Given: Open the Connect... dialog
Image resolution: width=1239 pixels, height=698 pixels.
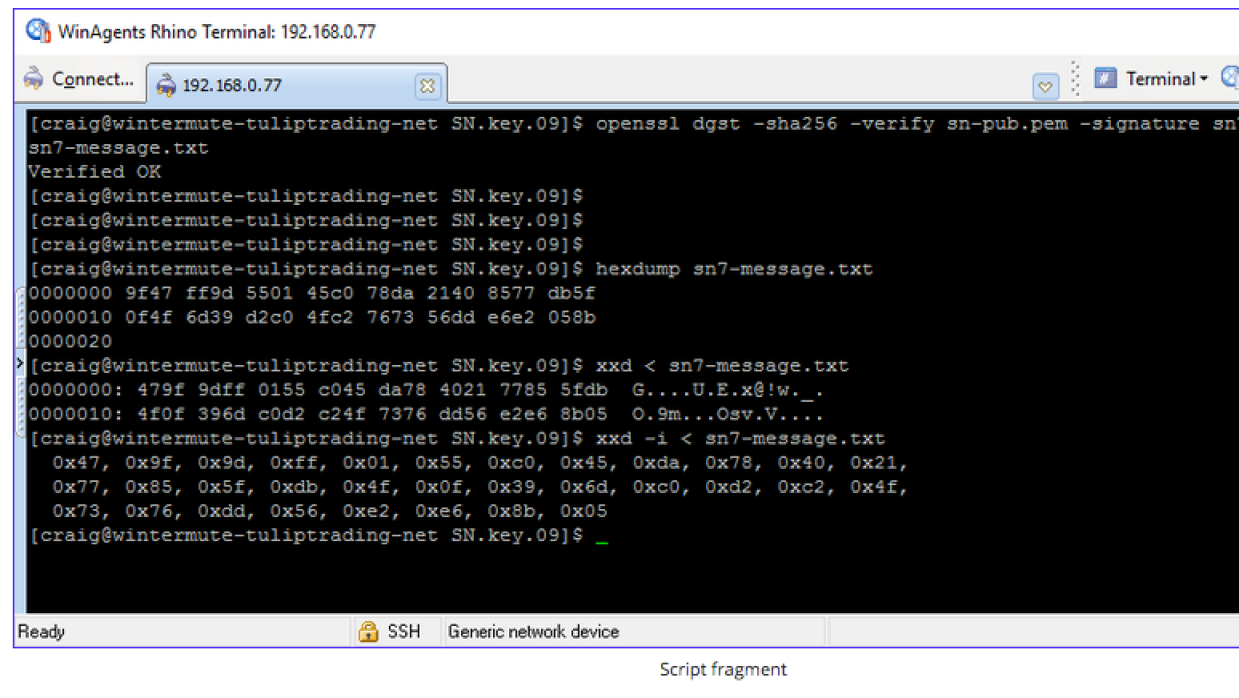Looking at the screenshot, I should (80, 79).
